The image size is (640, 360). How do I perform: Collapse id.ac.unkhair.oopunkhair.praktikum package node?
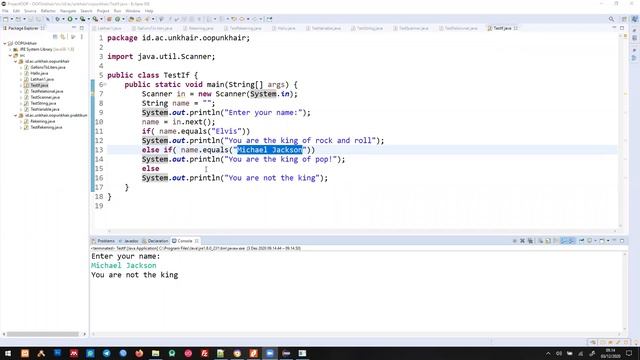(16, 116)
